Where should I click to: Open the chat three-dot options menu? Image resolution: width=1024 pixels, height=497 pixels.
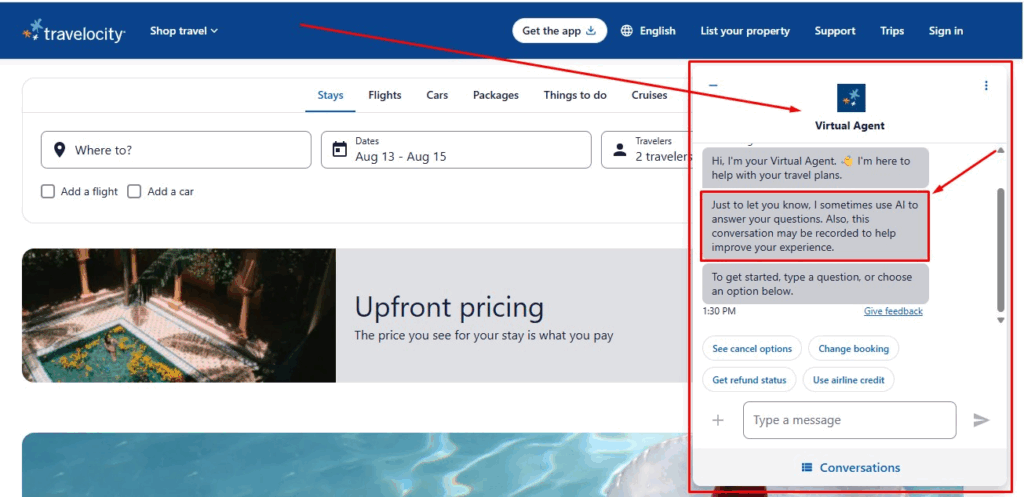[x=986, y=86]
